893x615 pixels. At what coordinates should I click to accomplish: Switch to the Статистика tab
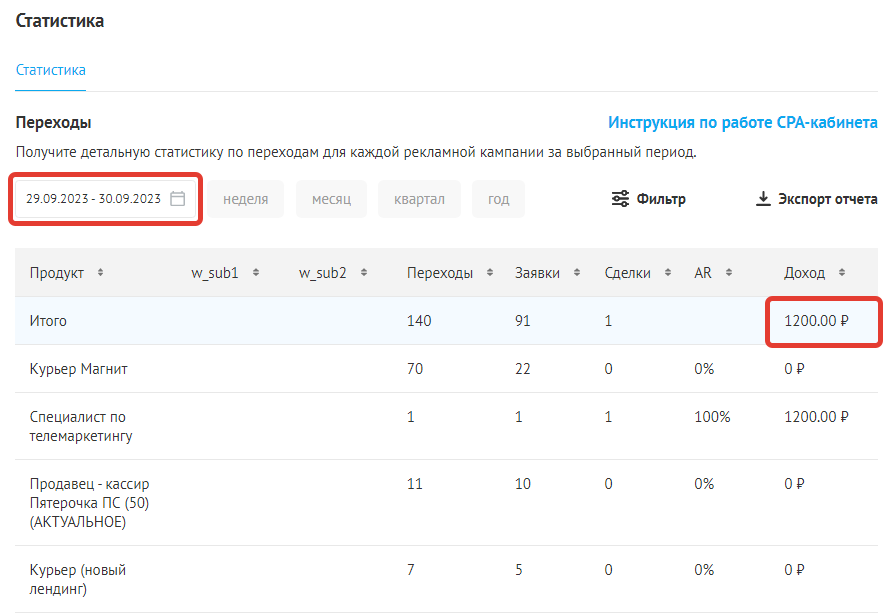click(x=51, y=70)
